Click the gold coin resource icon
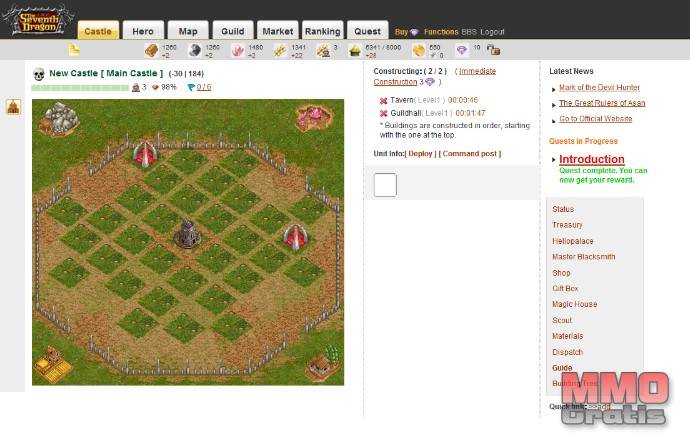The image size is (690, 437). pyautogui.click(x=418, y=50)
